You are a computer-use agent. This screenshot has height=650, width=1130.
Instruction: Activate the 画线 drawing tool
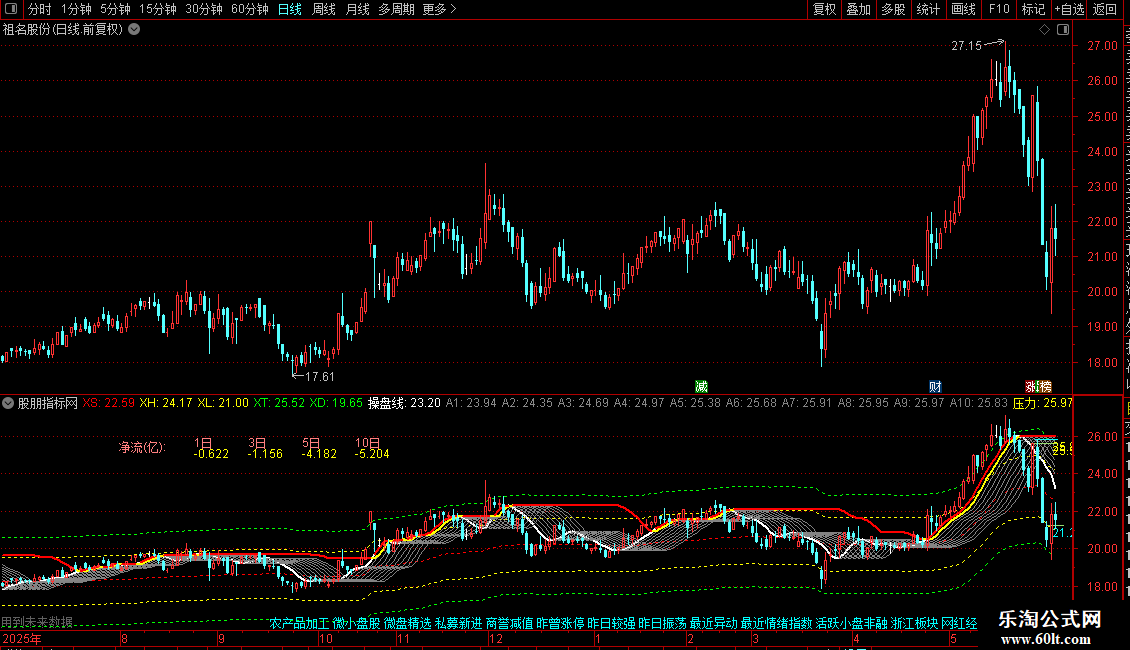(963, 9)
